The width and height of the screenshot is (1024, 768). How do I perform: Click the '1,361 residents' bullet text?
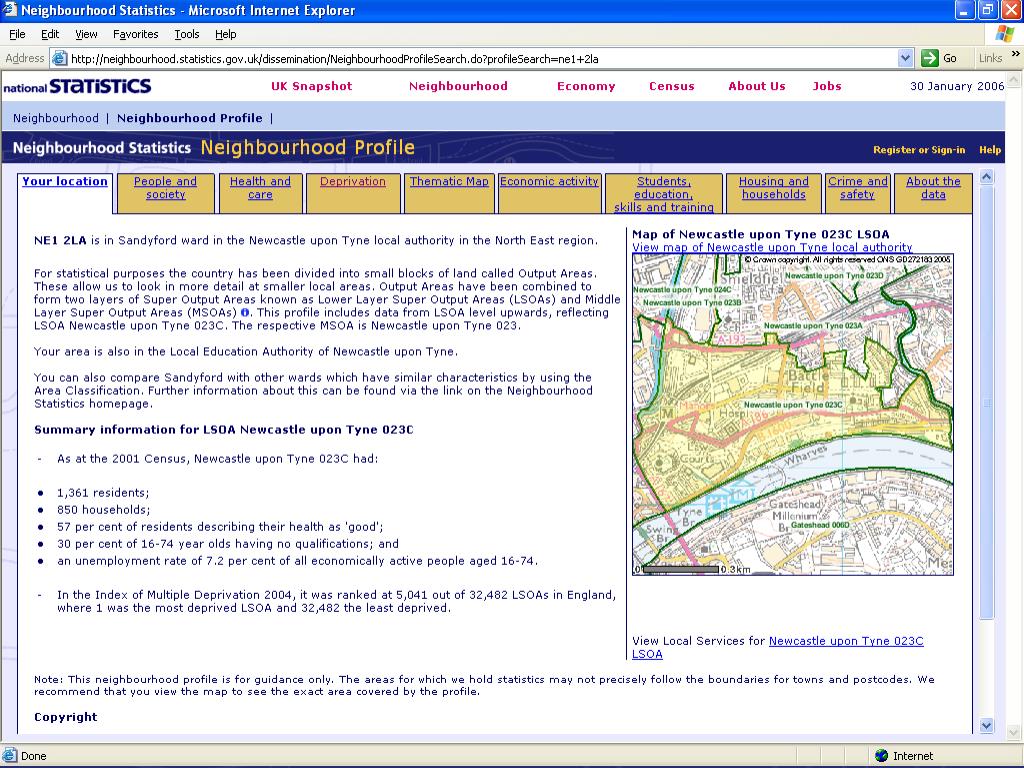click(x=103, y=493)
